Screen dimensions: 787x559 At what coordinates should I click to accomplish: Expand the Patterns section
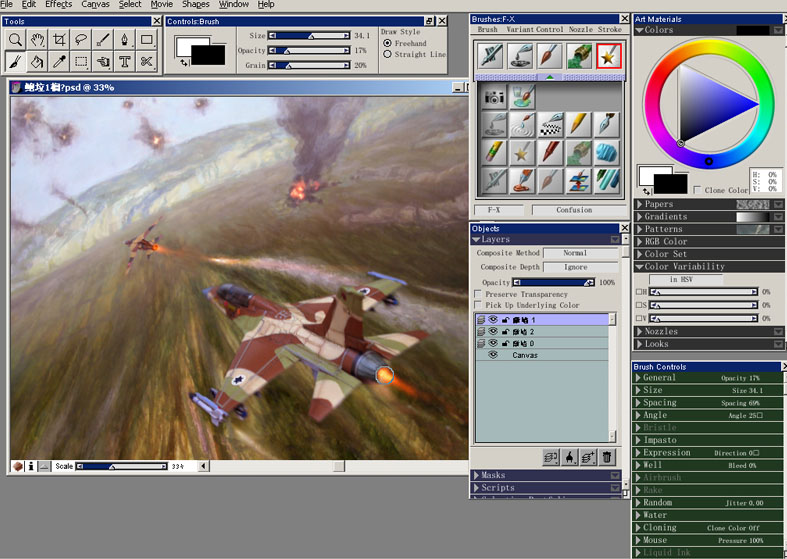(x=639, y=229)
